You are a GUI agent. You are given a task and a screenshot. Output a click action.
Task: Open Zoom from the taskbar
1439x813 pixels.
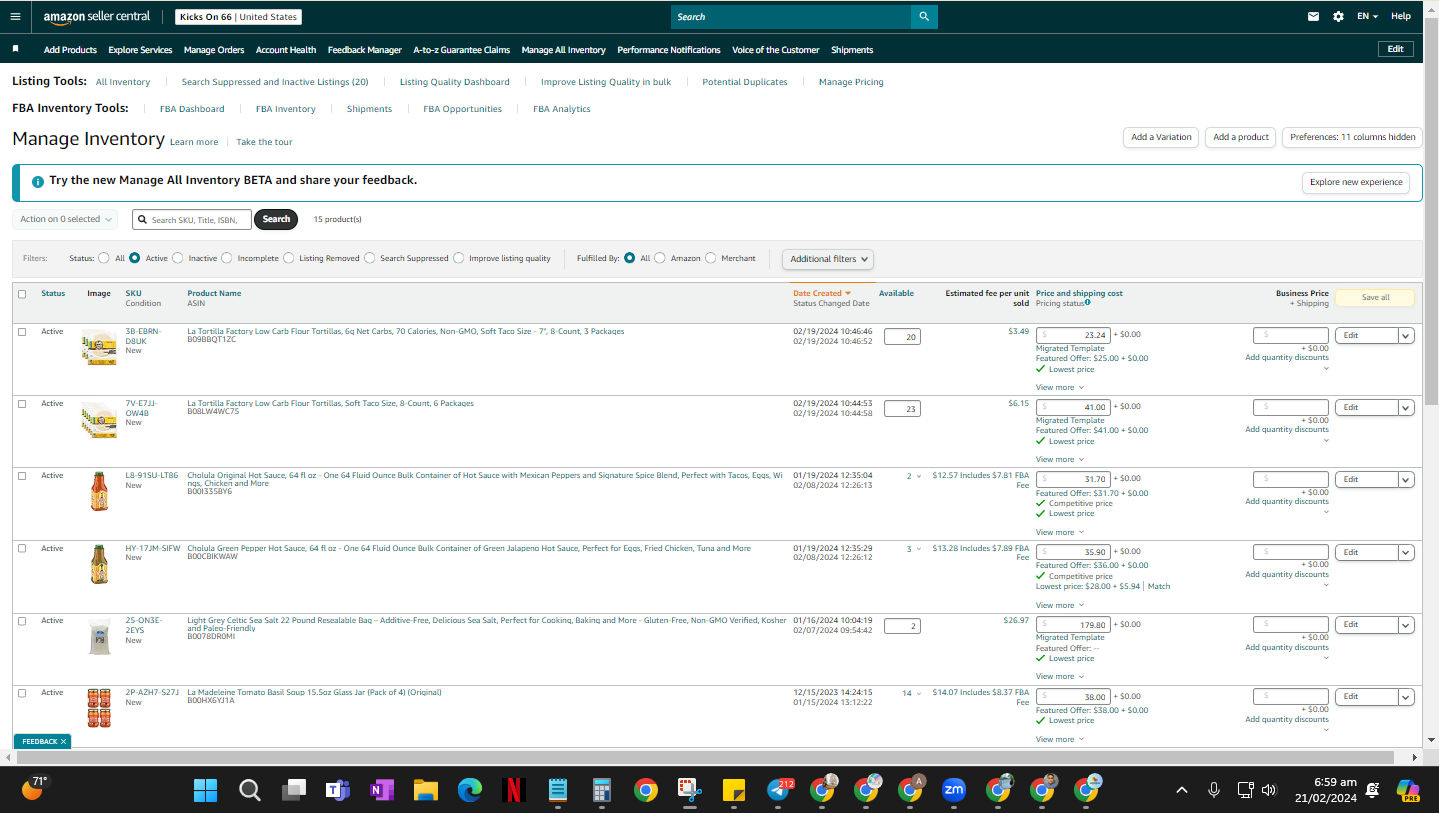953,790
